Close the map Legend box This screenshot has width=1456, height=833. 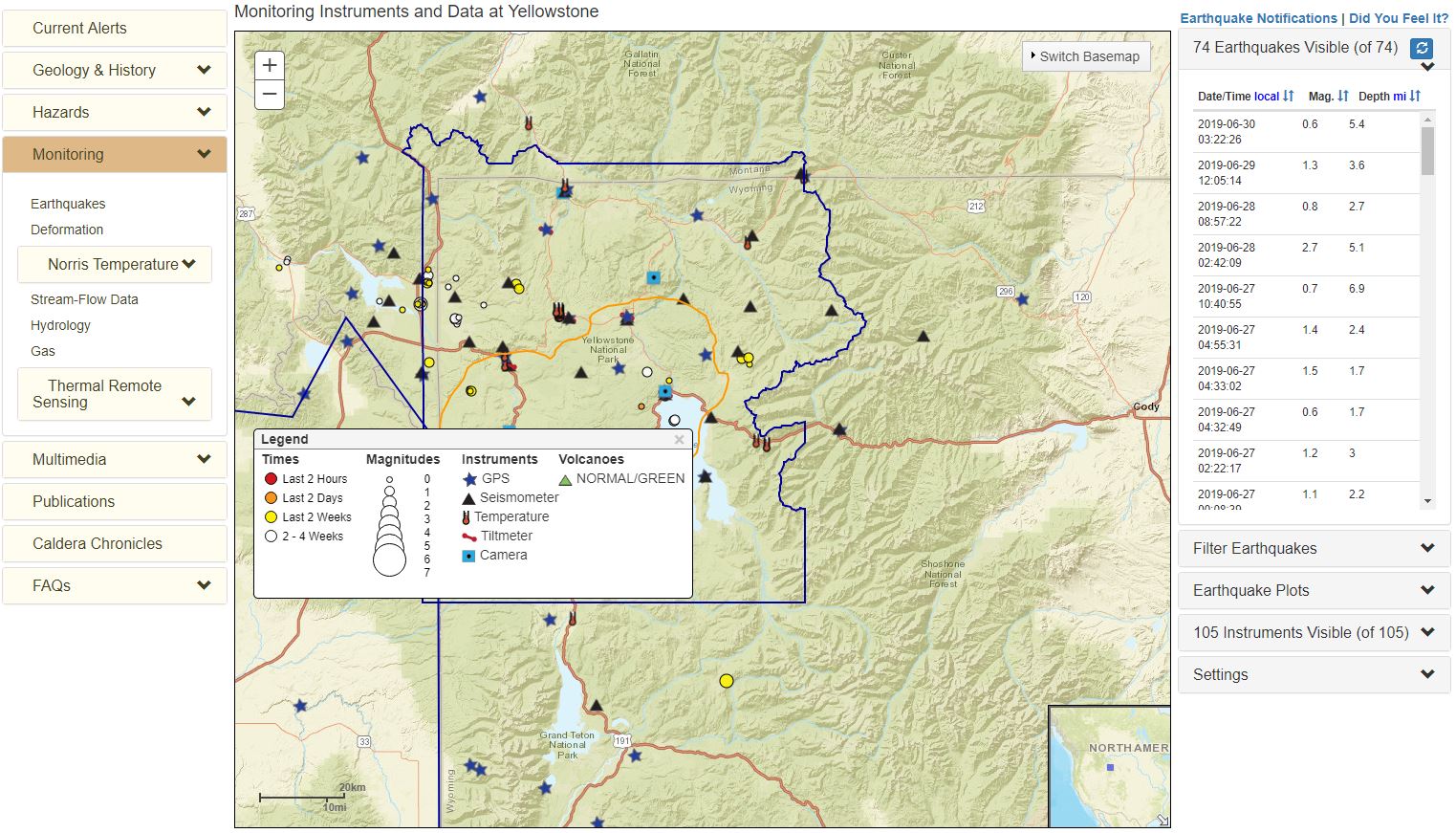coord(680,439)
